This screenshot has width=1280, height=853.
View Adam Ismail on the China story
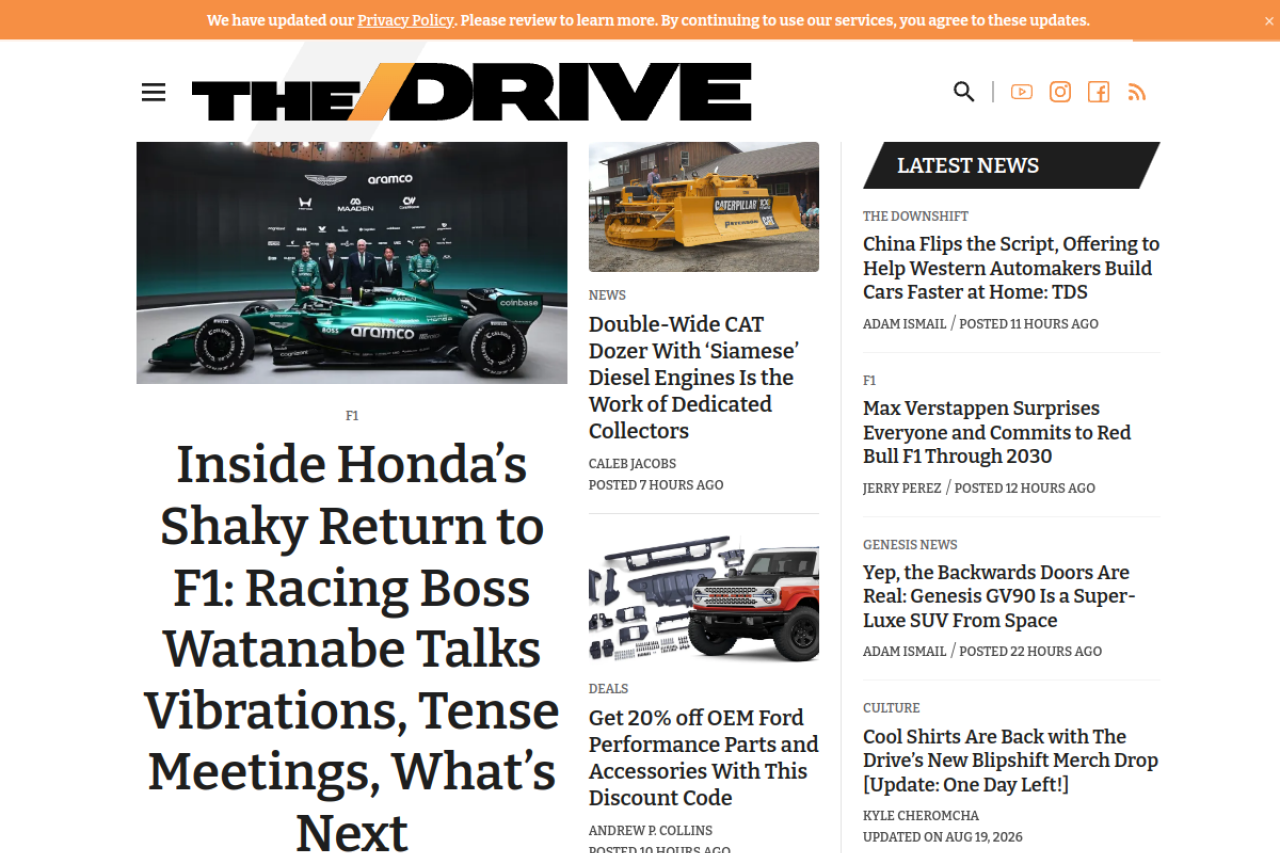(904, 324)
